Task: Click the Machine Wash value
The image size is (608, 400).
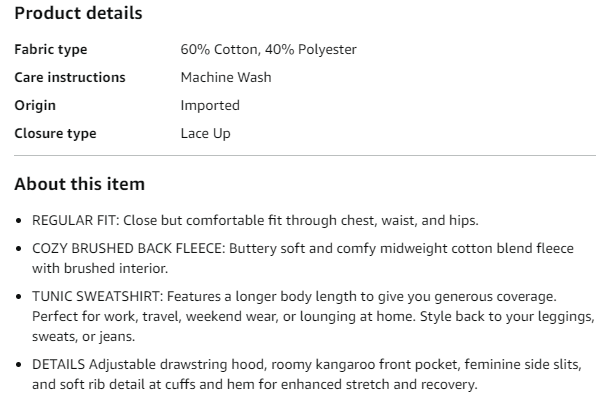Action: tap(226, 78)
